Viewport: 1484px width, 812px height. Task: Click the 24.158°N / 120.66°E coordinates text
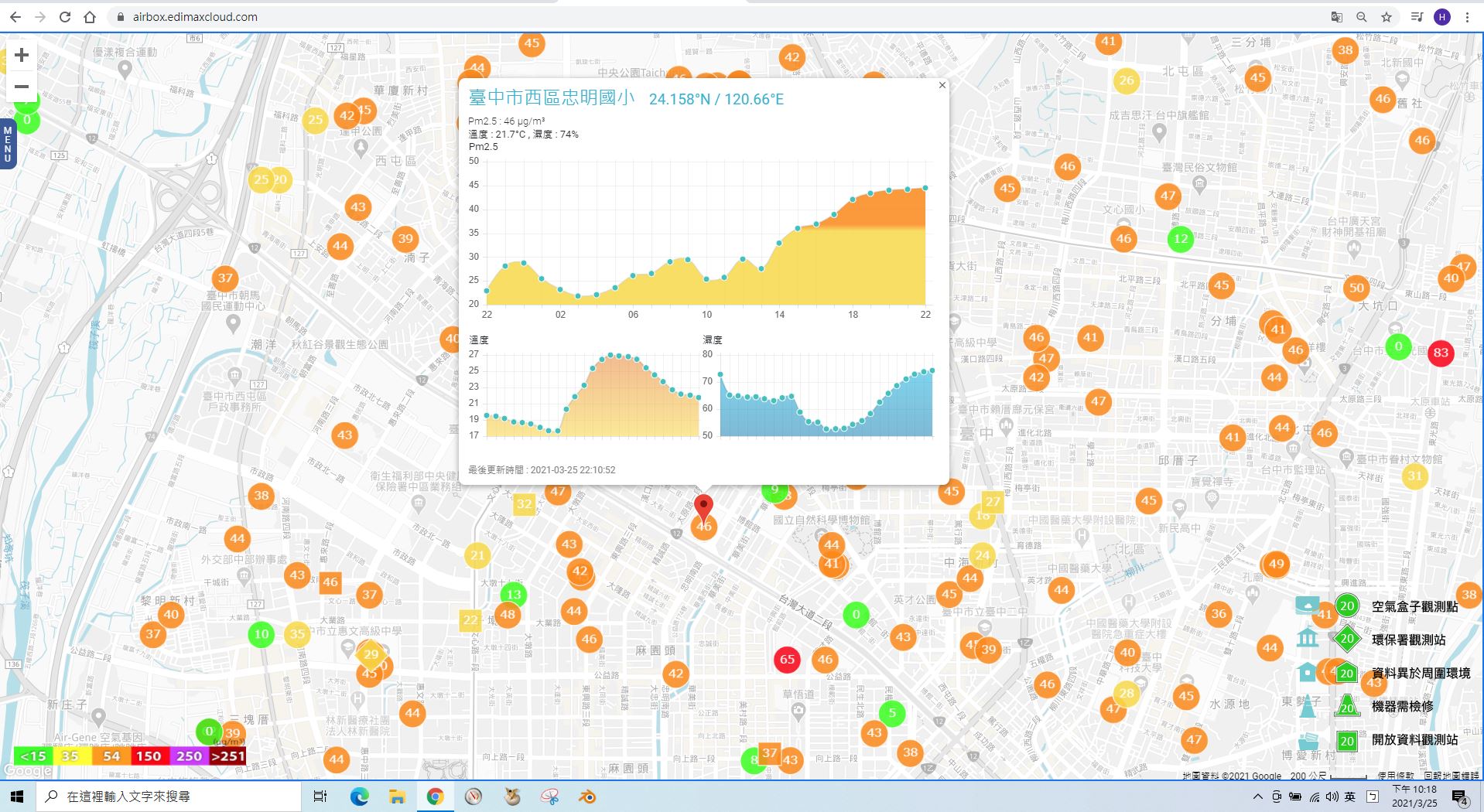(x=716, y=99)
